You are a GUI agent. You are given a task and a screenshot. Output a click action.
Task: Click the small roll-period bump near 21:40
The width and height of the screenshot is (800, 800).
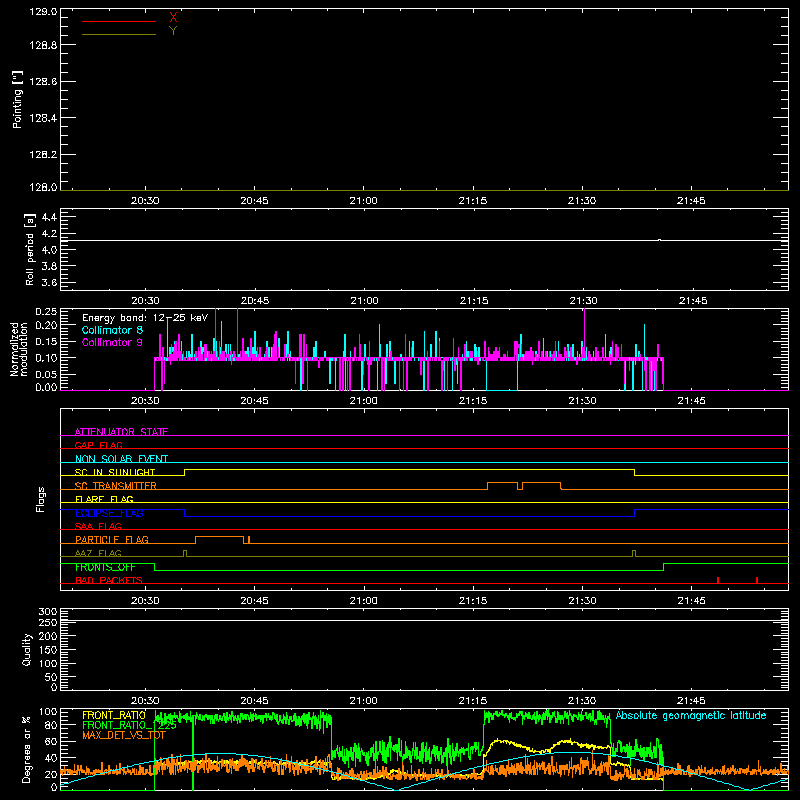click(660, 240)
